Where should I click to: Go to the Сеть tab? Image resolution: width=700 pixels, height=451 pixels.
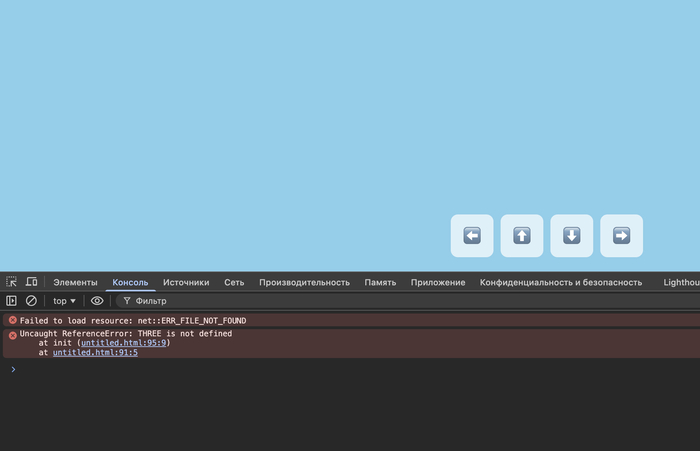pyautogui.click(x=234, y=283)
